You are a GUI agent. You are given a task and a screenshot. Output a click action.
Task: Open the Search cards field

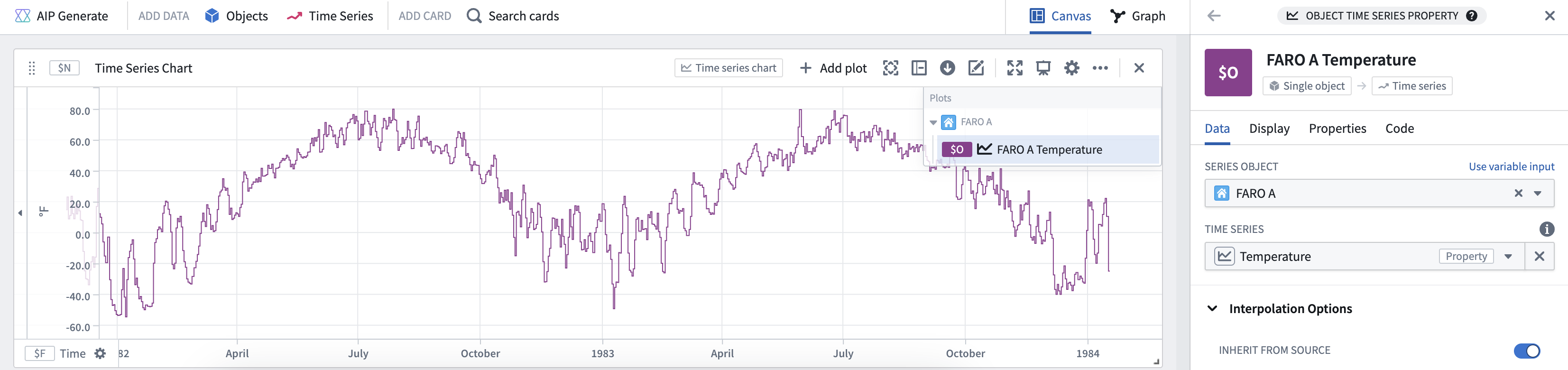point(513,16)
